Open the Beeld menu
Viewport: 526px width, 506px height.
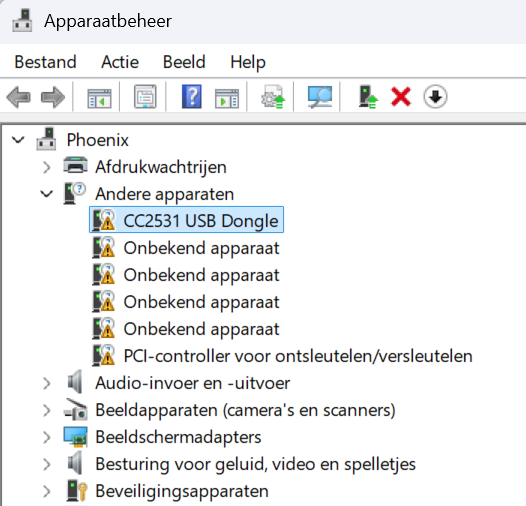click(x=184, y=62)
